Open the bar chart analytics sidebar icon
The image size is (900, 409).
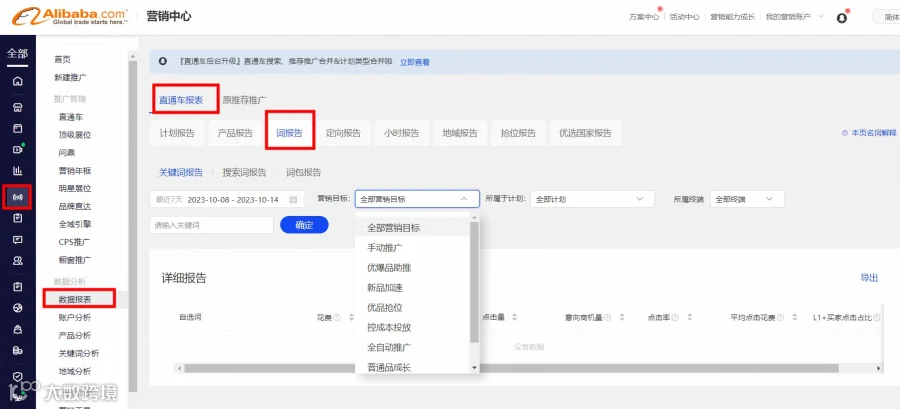pyautogui.click(x=17, y=170)
